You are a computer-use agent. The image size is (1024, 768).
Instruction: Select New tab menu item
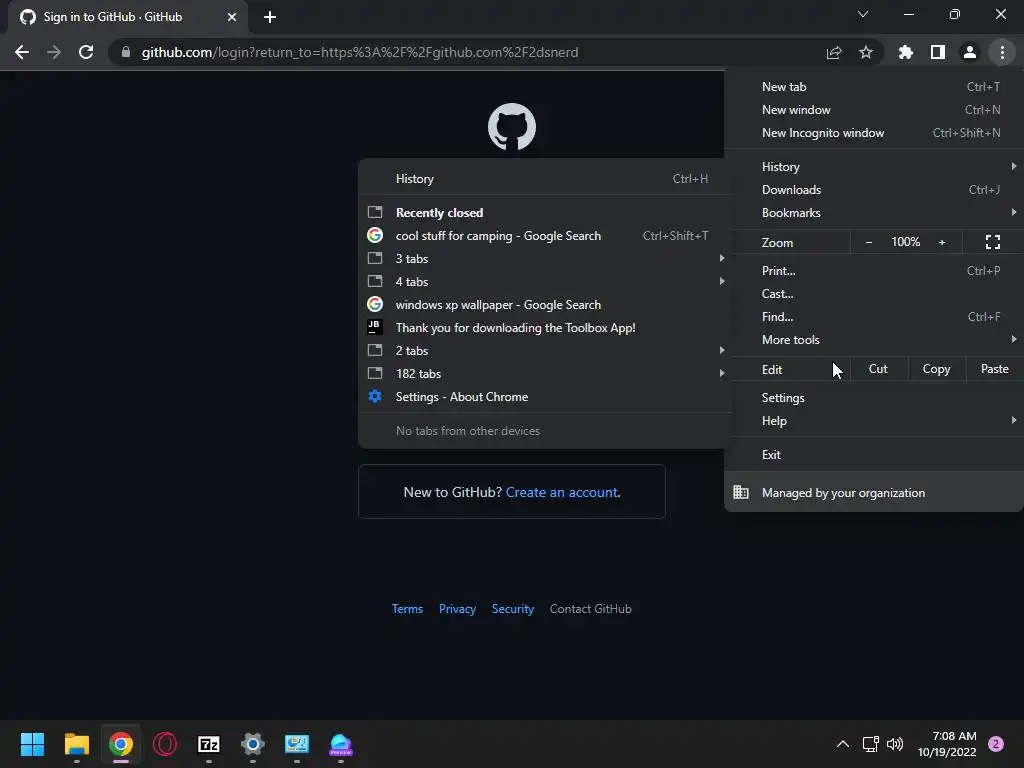tap(874, 87)
